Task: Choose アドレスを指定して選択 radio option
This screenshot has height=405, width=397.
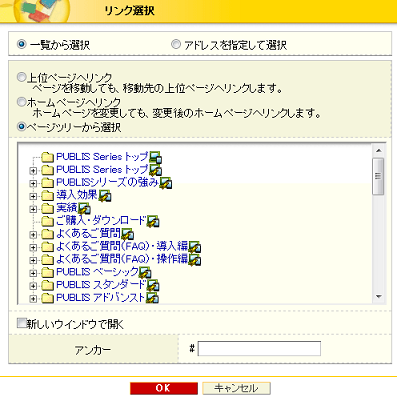Action: tap(176, 44)
